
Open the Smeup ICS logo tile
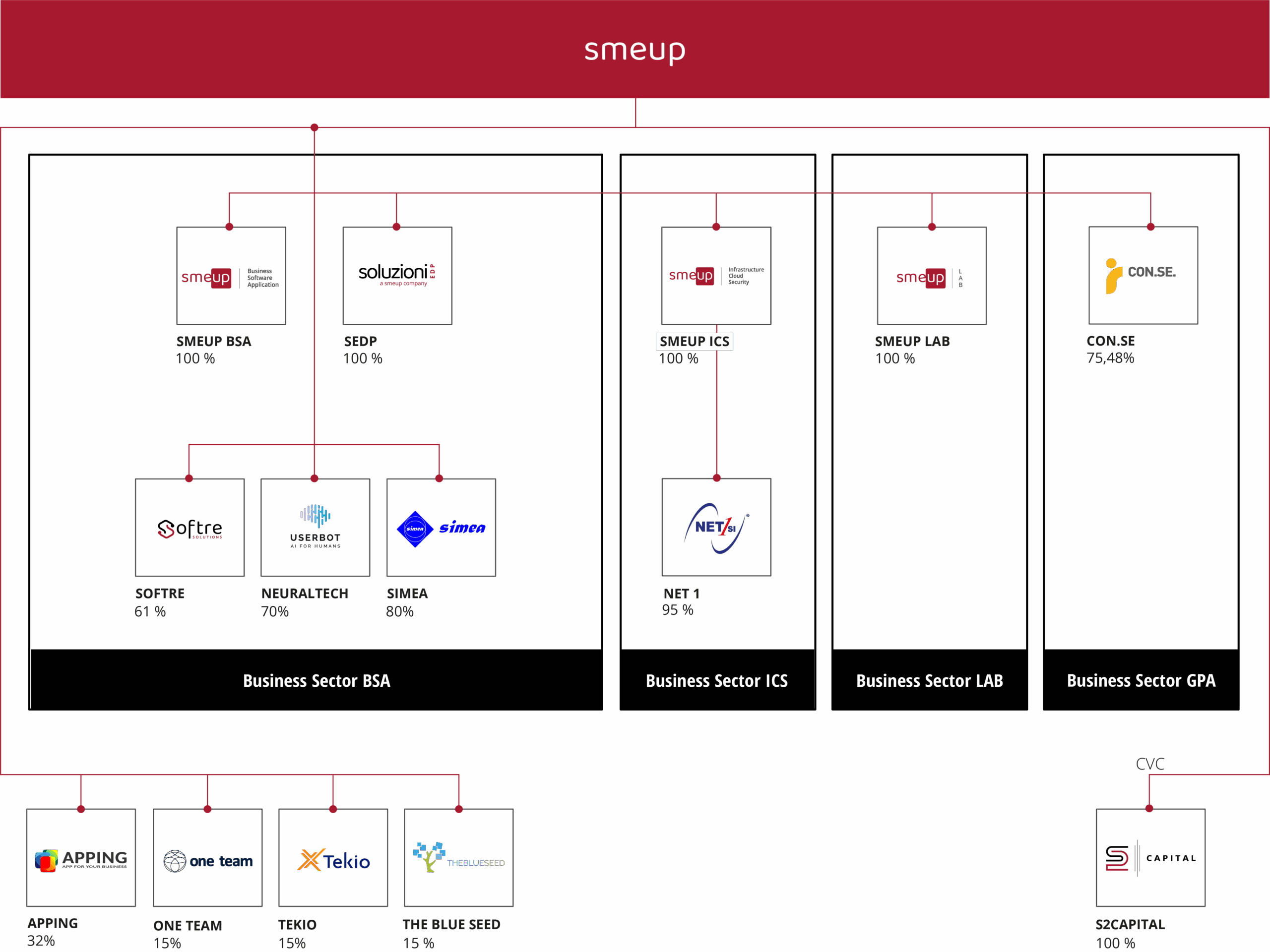point(716,276)
